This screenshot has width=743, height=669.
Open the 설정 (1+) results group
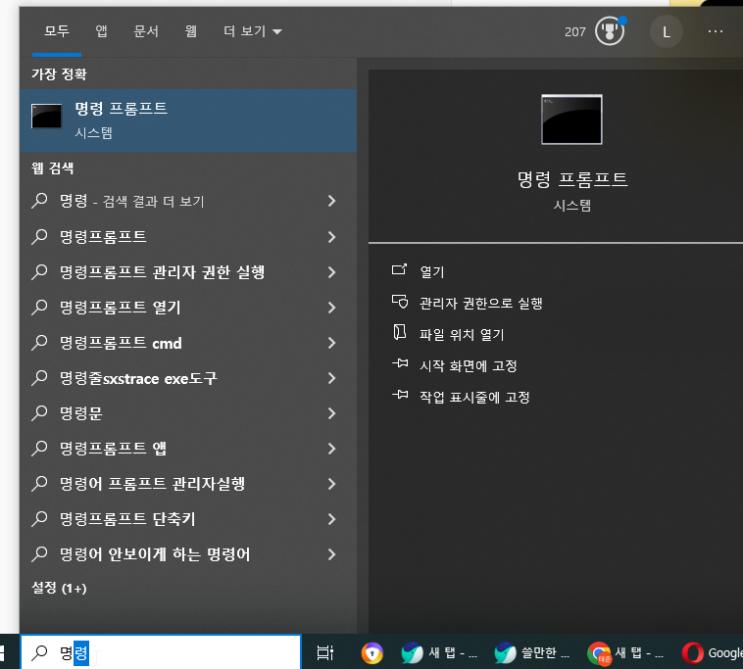pyautogui.click(x=59, y=588)
